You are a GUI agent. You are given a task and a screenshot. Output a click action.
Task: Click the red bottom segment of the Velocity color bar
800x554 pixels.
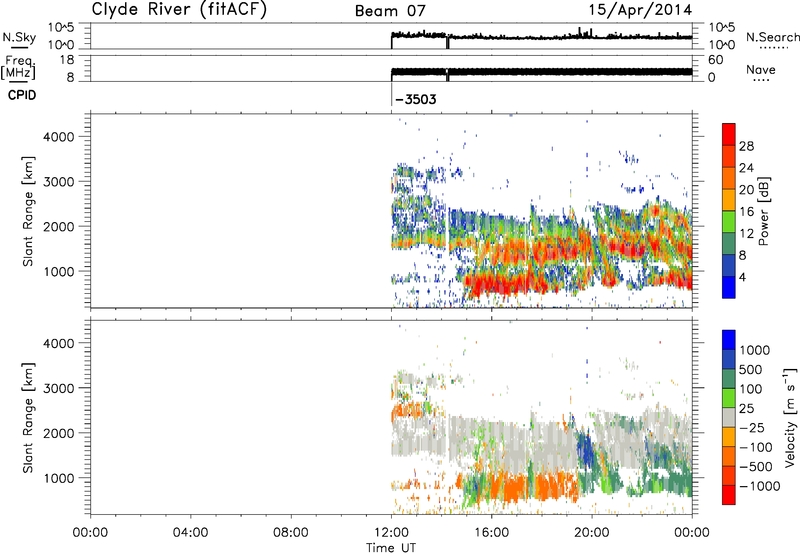click(x=729, y=495)
